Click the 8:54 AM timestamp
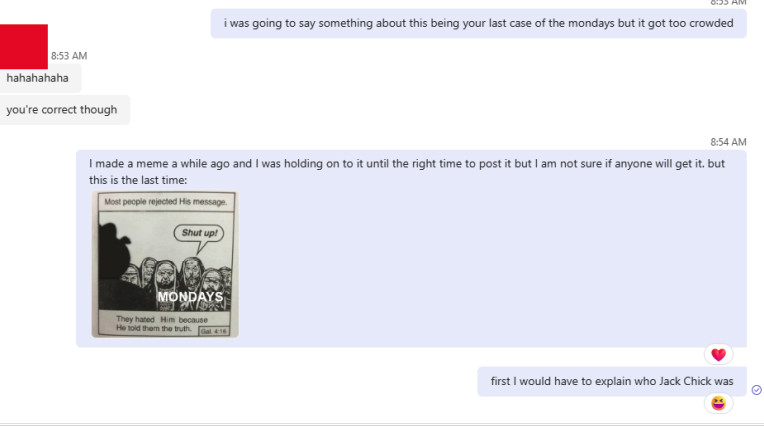The height and width of the screenshot is (426, 764). [728, 142]
